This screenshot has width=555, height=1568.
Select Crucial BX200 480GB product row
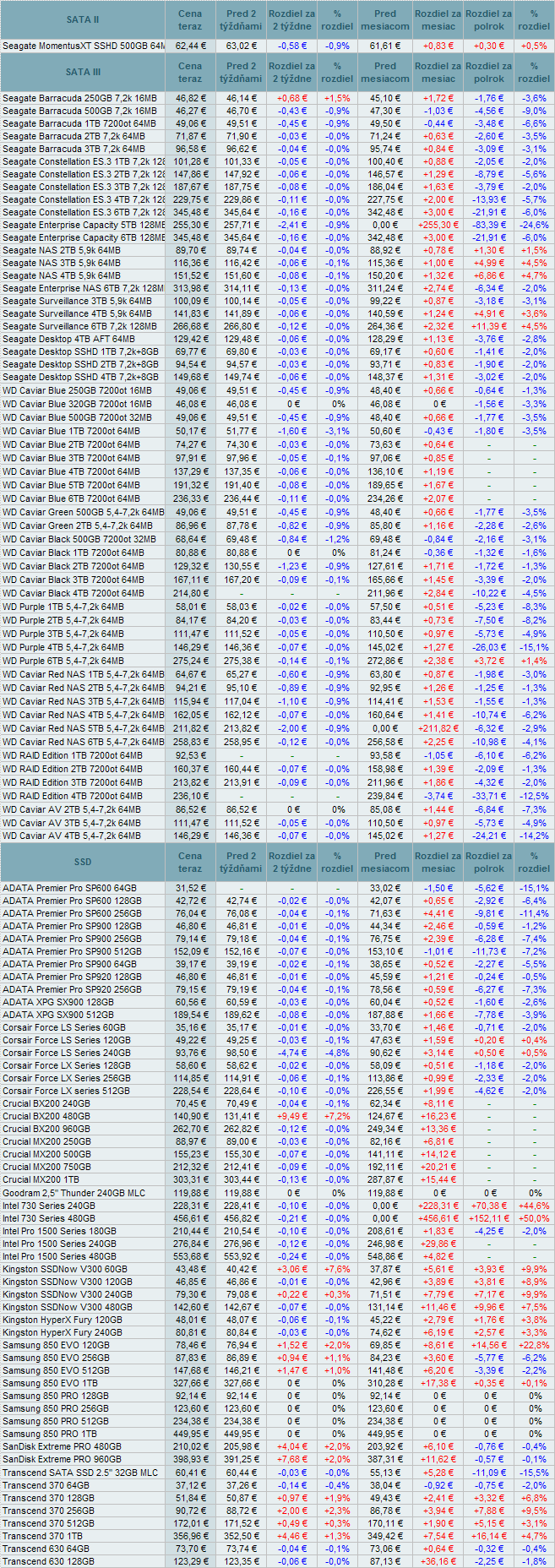click(x=277, y=1116)
